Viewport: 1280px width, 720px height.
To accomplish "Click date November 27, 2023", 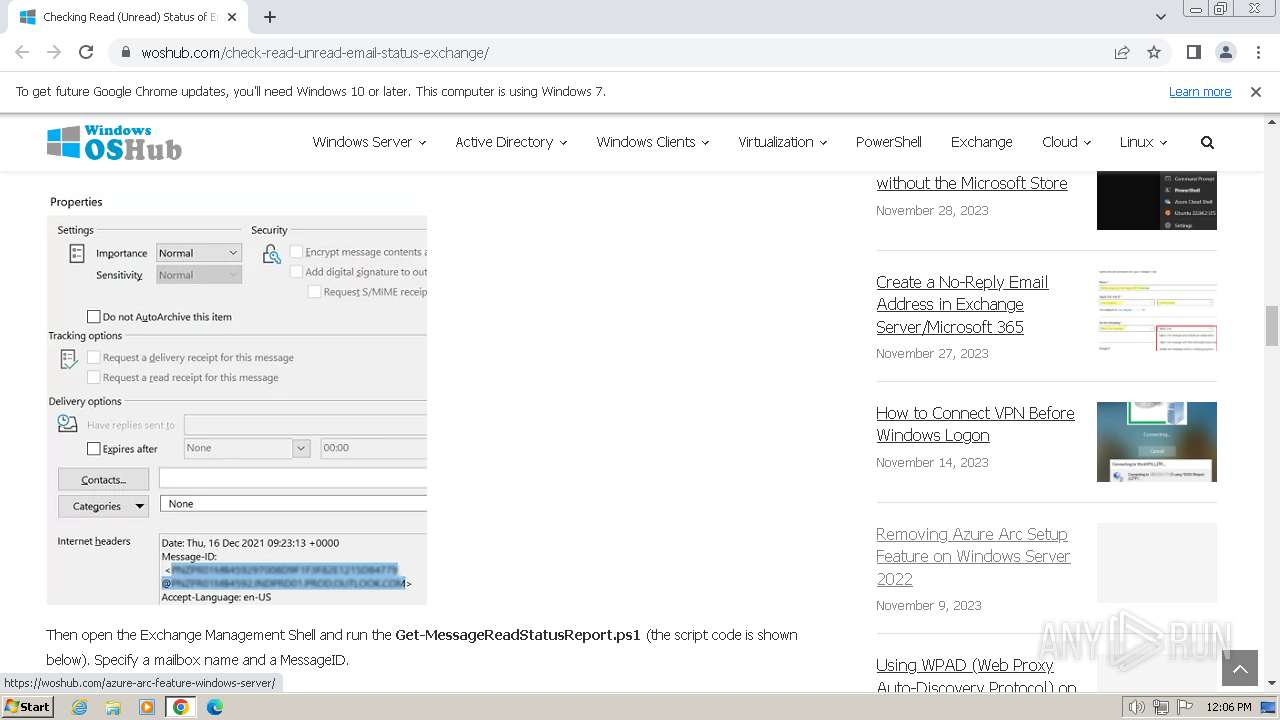I will [932, 354].
